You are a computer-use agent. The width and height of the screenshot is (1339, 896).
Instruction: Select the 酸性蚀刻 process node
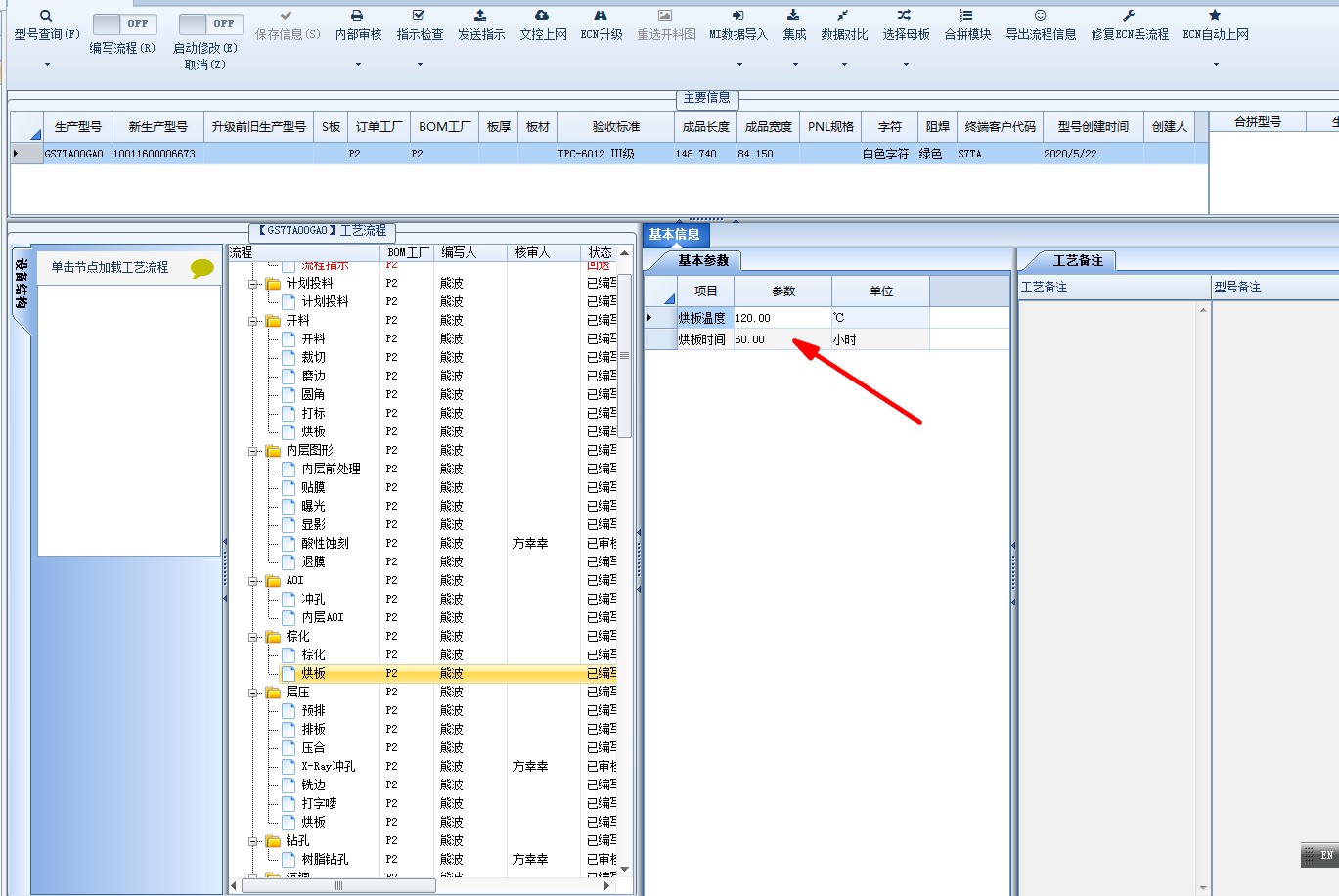pyautogui.click(x=325, y=544)
